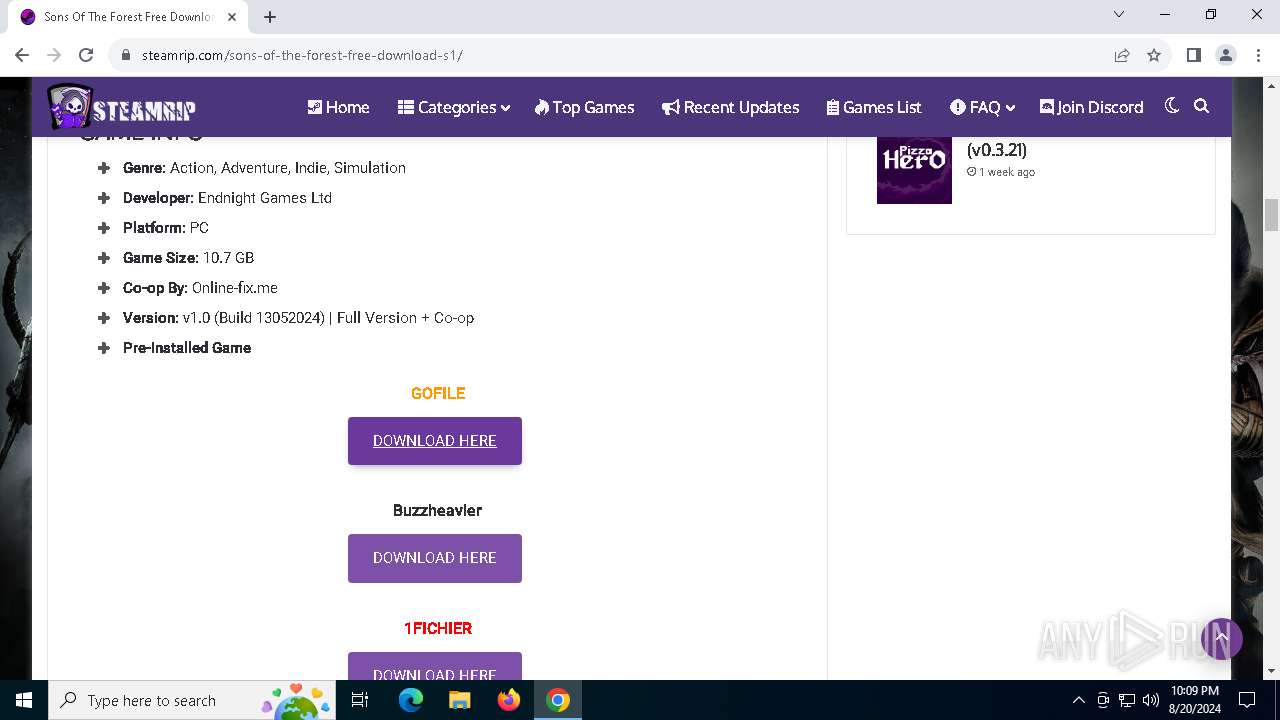
Task: Open tab search chevron
Action: [1119, 14]
